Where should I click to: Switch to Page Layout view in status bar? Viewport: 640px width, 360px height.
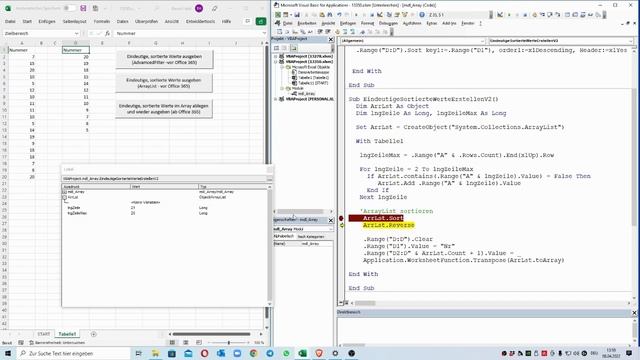[186, 342]
